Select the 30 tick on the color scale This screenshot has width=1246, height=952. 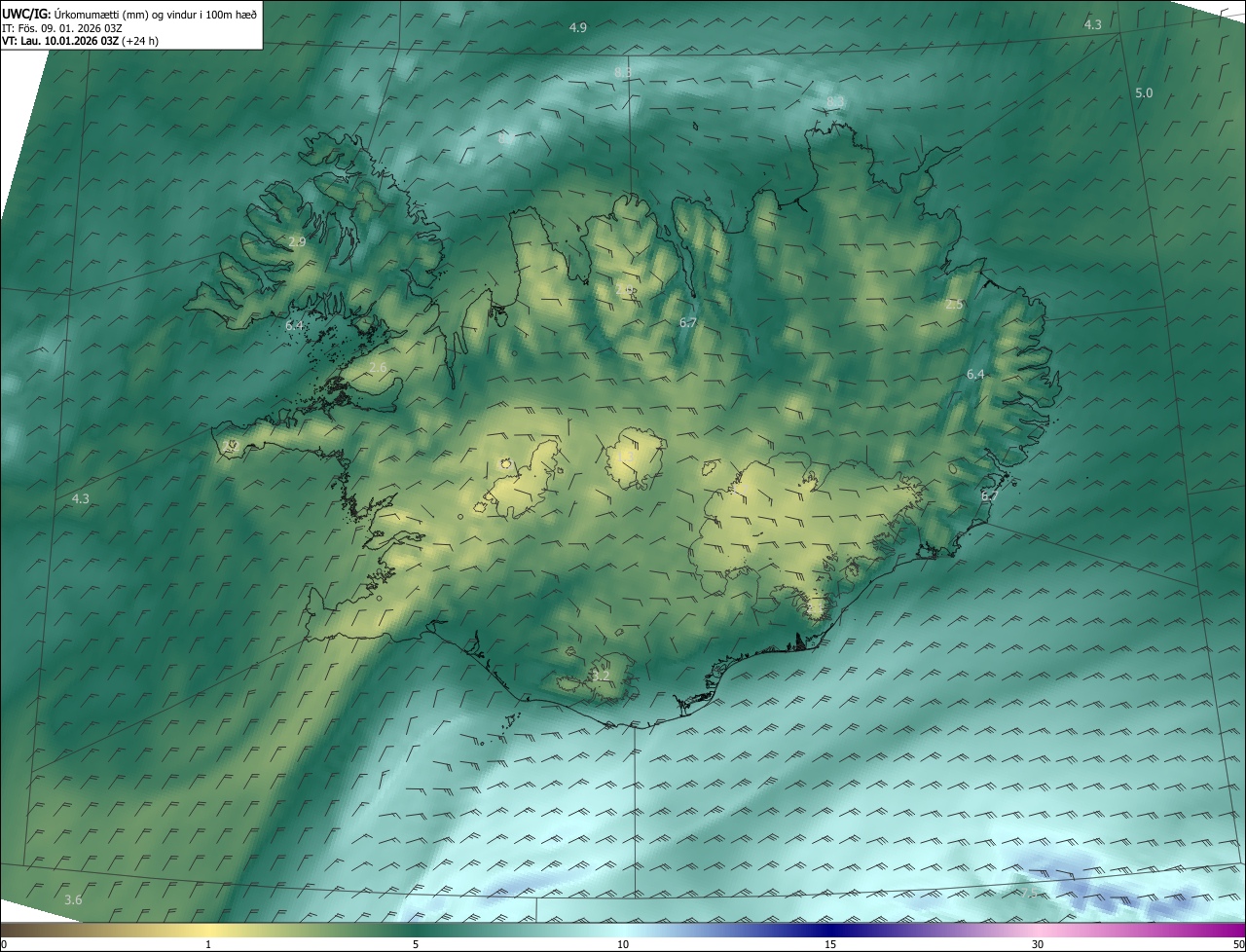coord(1038,944)
